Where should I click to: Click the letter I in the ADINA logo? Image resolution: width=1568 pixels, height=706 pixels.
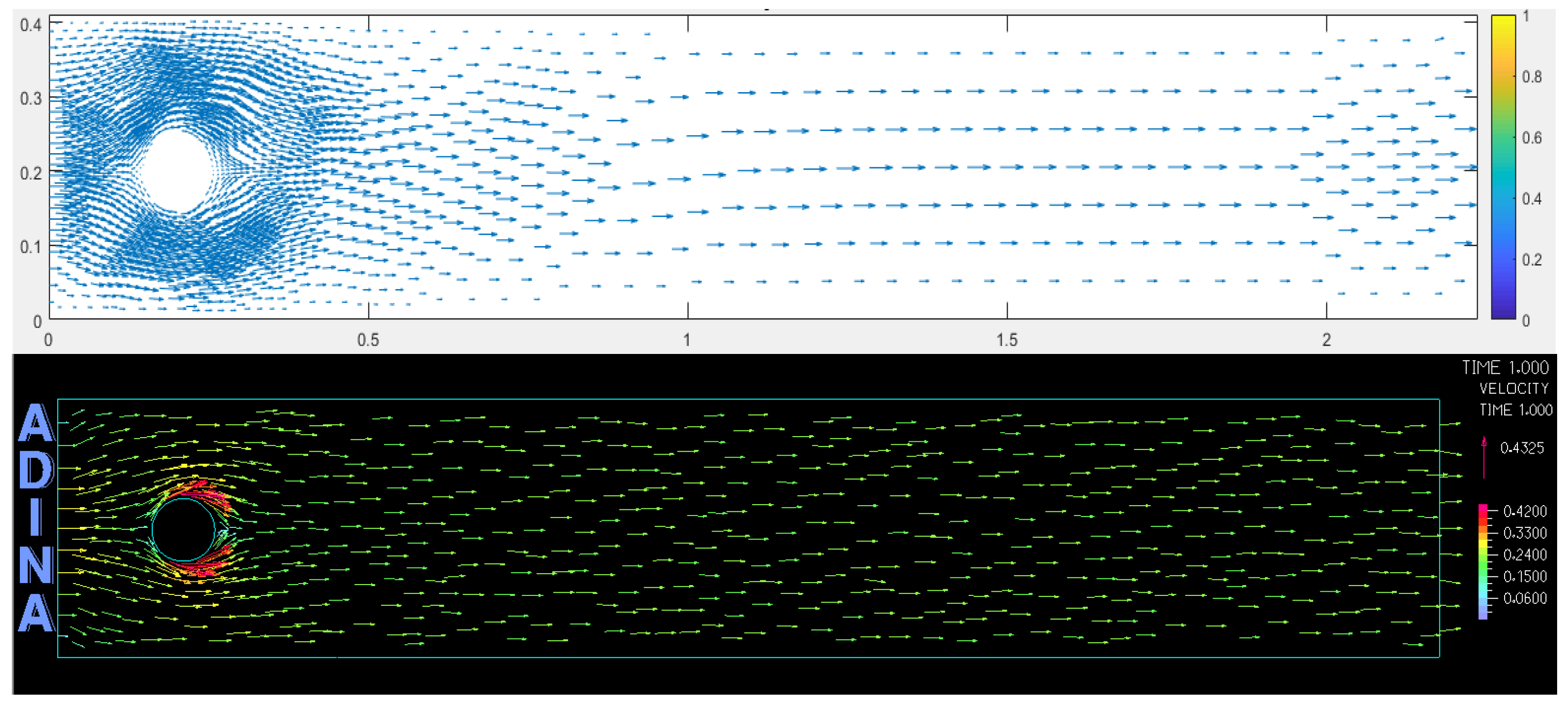[x=35, y=518]
